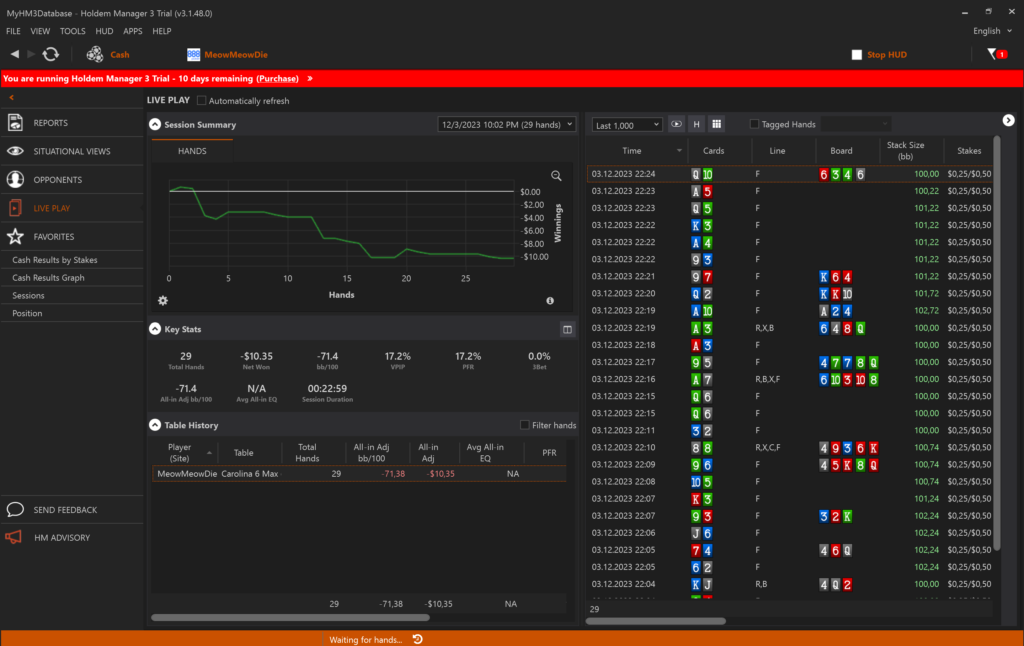The height and width of the screenshot is (646, 1024).
Task: Open the VIEW menu
Action: tap(40, 31)
